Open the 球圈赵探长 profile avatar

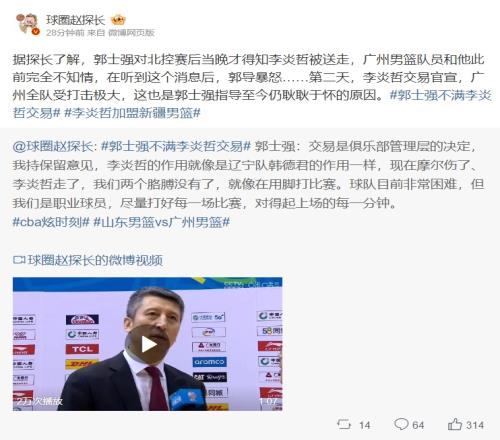[x=28, y=23]
